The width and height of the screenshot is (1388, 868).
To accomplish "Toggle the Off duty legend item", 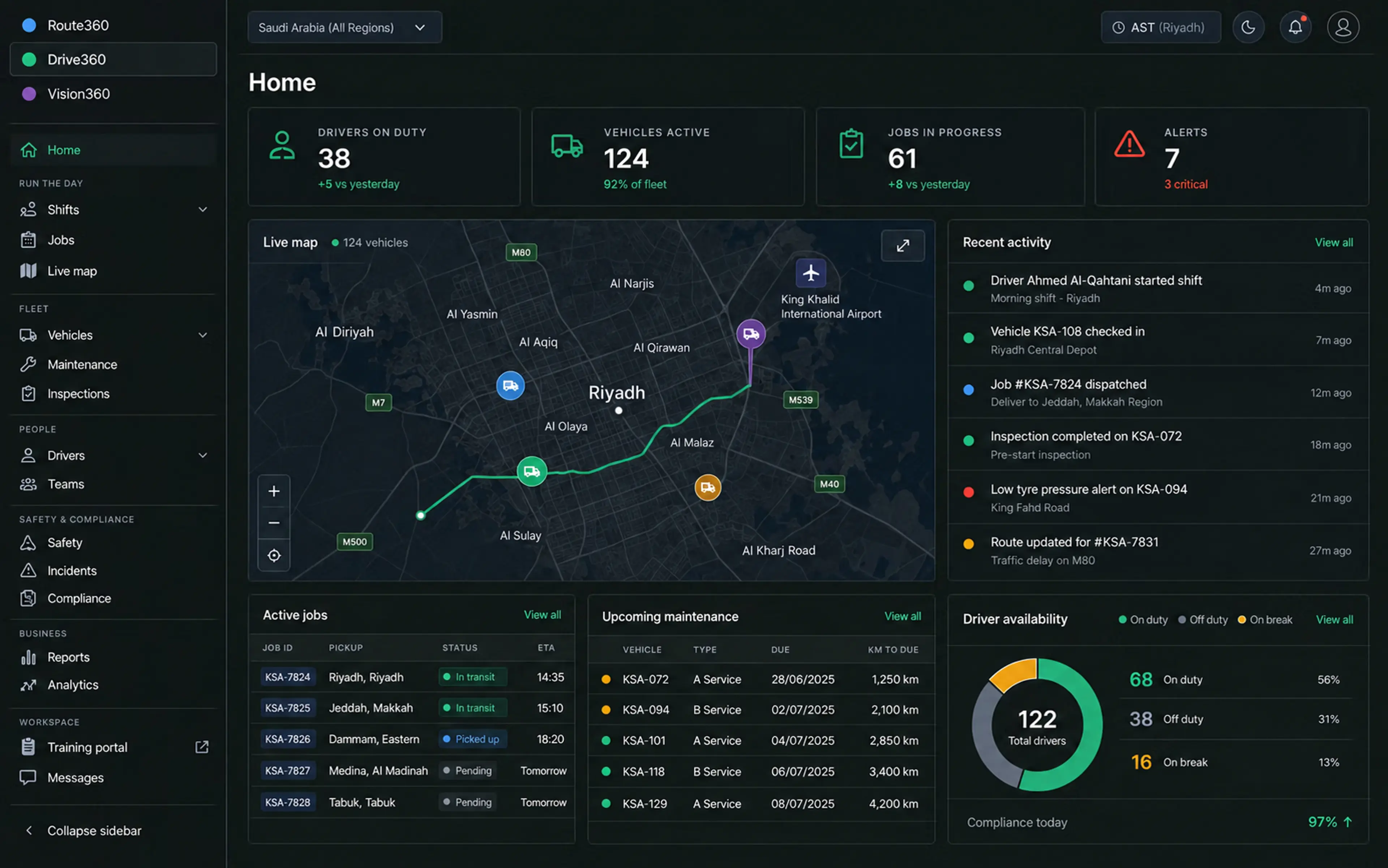I will (x=1203, y=619).
